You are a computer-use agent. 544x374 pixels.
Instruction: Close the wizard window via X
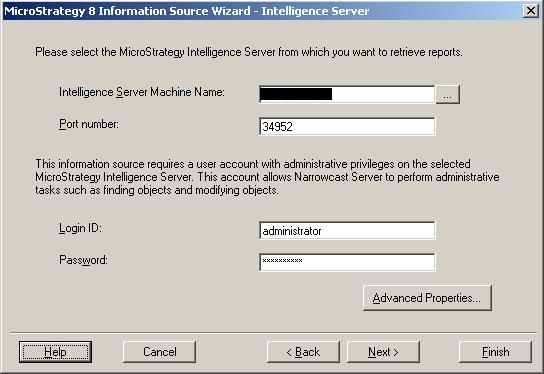[531, 11]
